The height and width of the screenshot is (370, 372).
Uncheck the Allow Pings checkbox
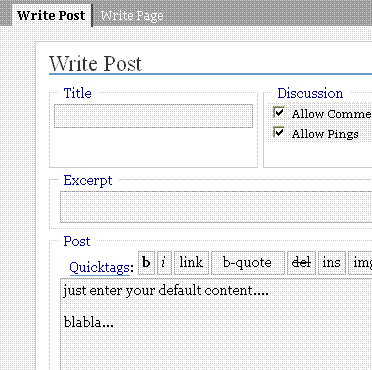point(279,133)
